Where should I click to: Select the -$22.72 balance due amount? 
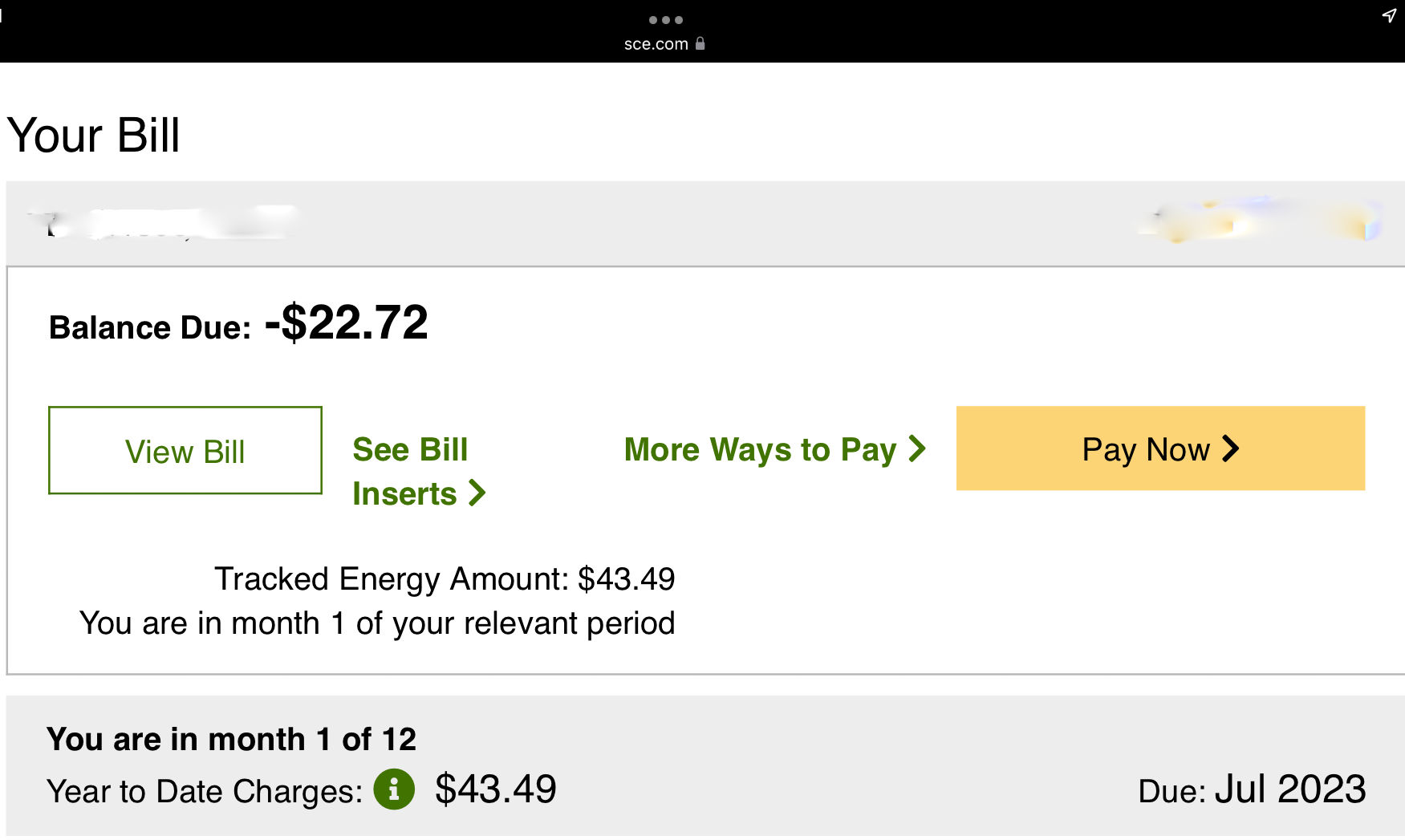click(347, 323)
